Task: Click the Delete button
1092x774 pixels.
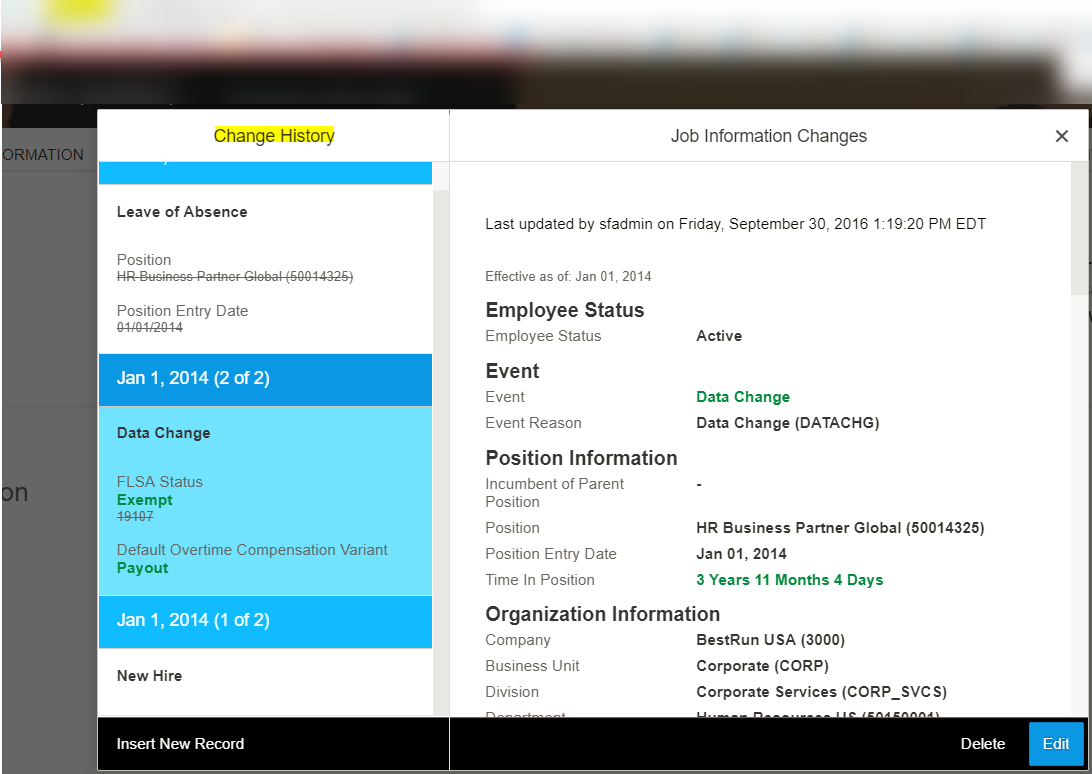Action: 983,744
